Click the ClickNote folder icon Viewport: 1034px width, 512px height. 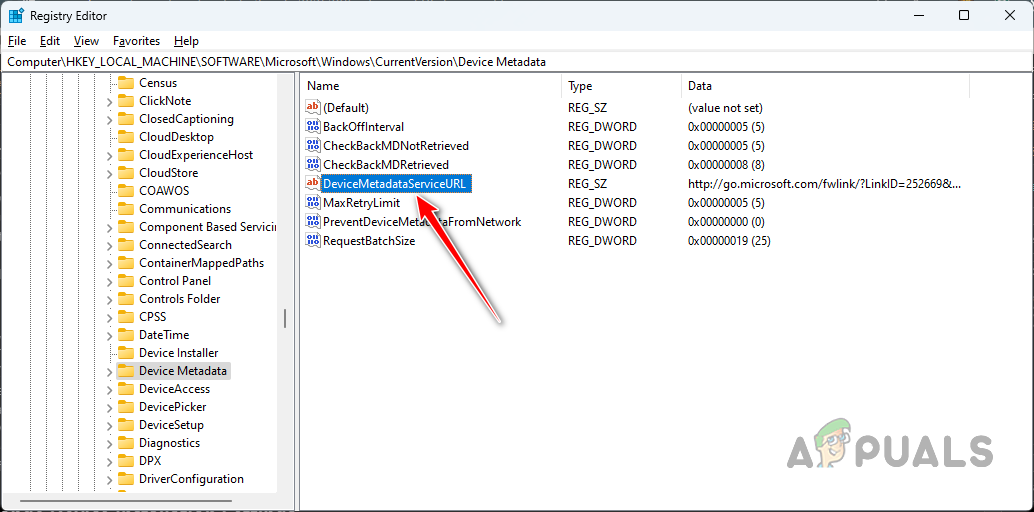pyautogui.click(x=126, y=101)
